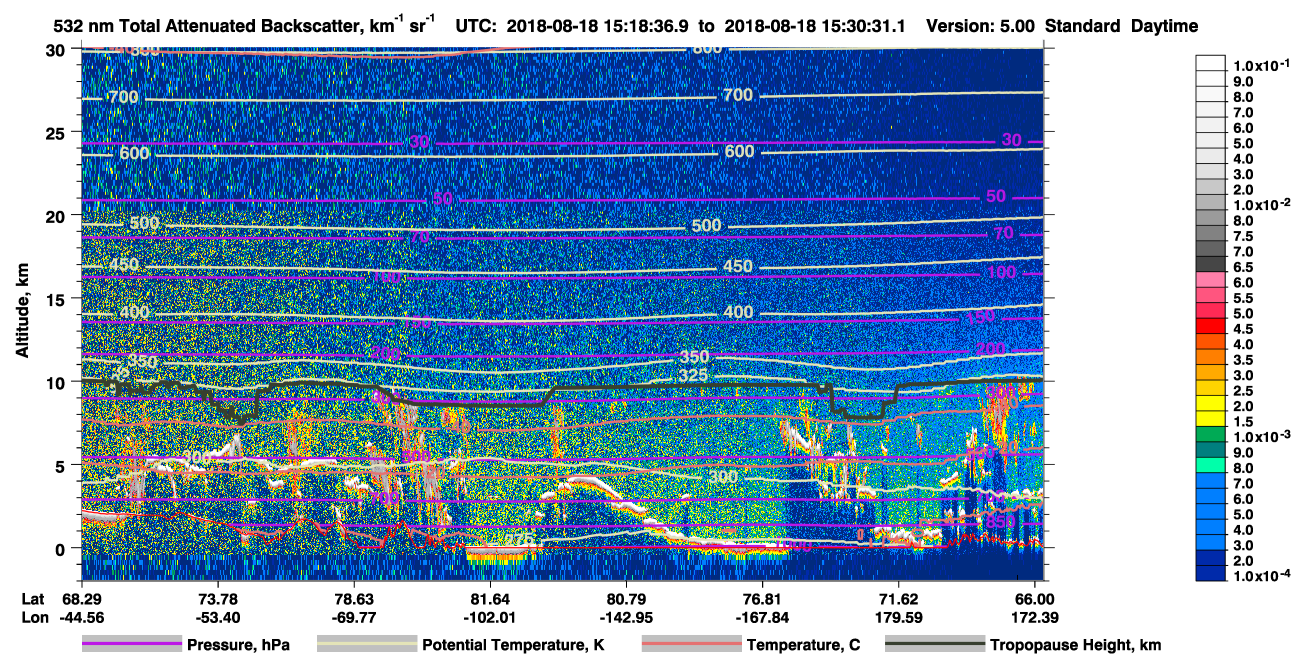Select longitude value -44.56
The width and height of the screenshot is (1300, 667).
81,617
